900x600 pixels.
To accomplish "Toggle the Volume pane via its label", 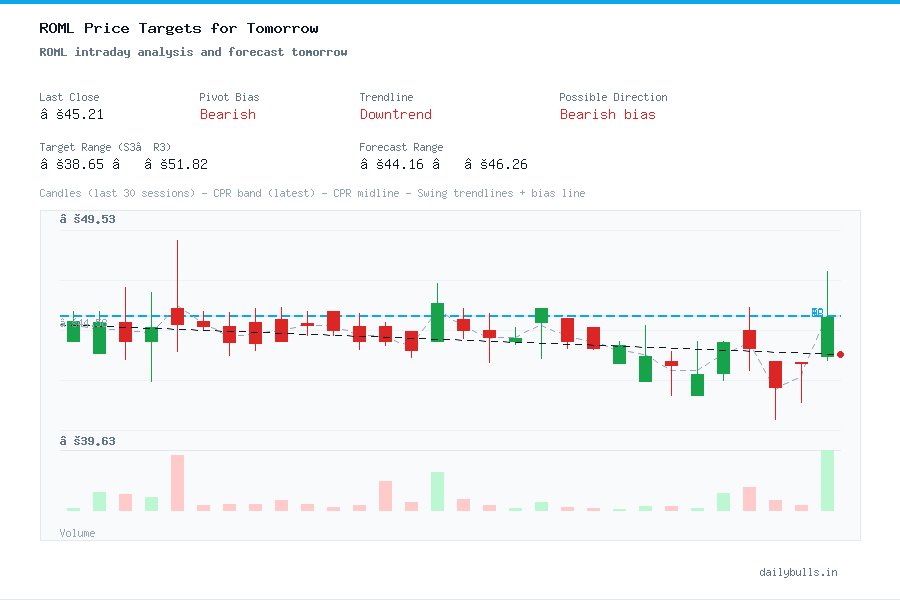I will click(77, 533).
